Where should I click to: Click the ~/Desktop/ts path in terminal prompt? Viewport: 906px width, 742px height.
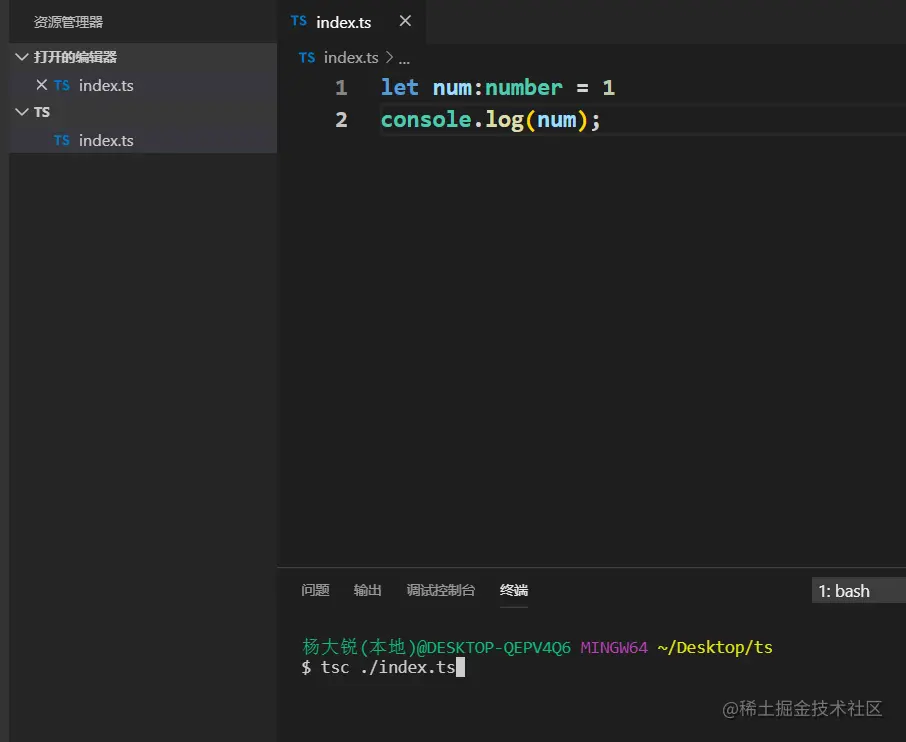(x=715, y=647)
